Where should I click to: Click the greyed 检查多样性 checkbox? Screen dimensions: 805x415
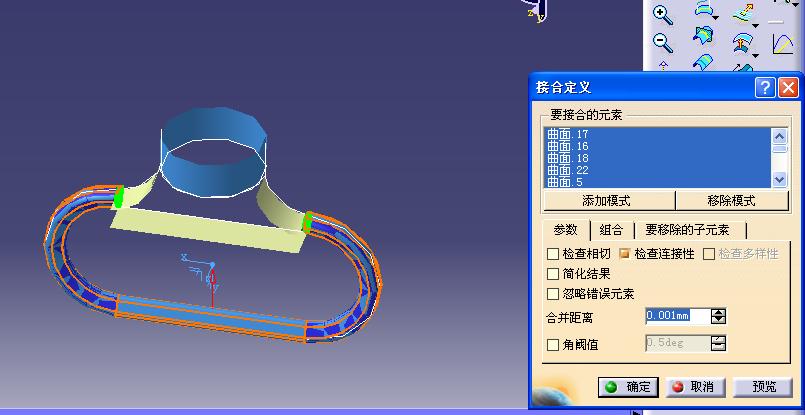pos(709,254)
